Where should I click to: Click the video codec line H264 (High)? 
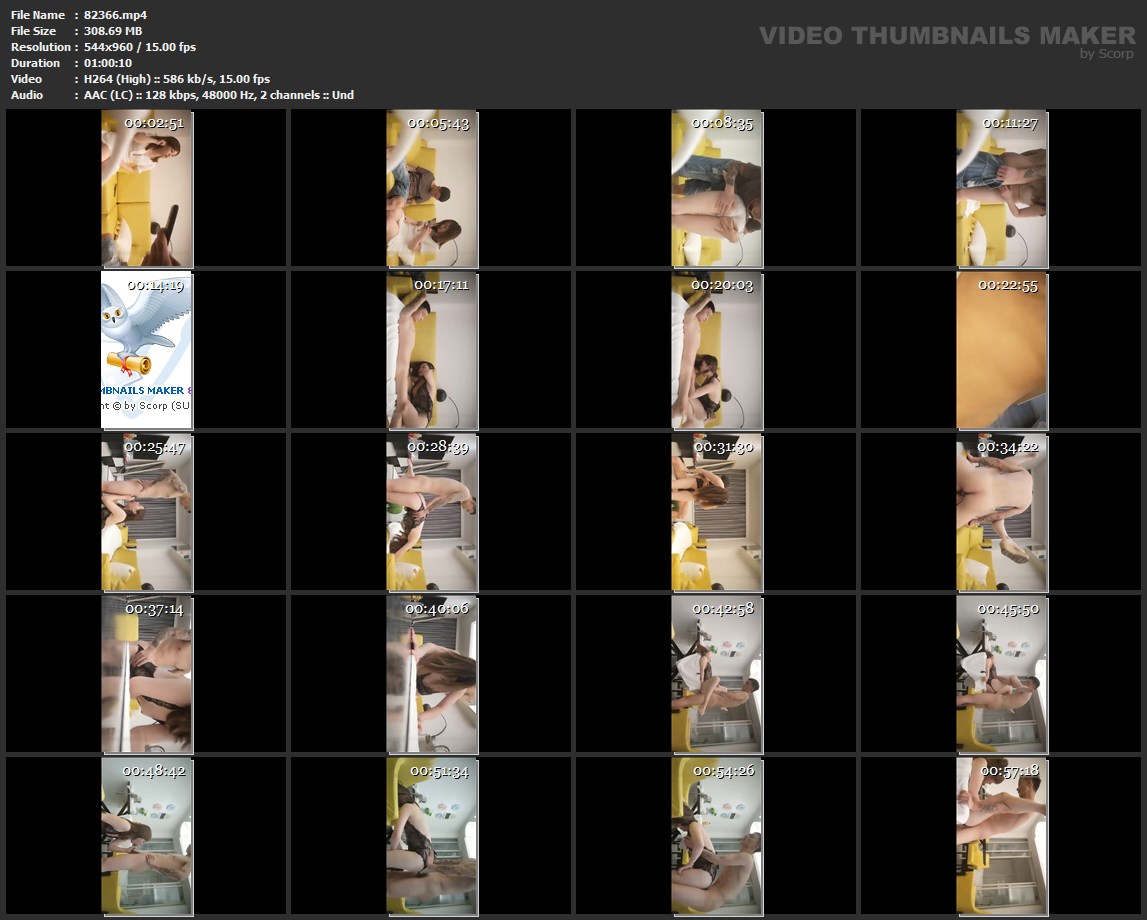pyautogui.click(x=177, y=79)
